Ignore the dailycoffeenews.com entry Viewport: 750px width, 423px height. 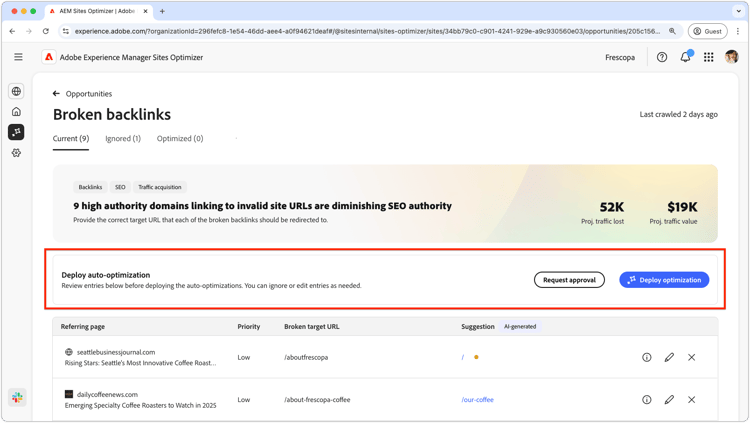(692, 400)
